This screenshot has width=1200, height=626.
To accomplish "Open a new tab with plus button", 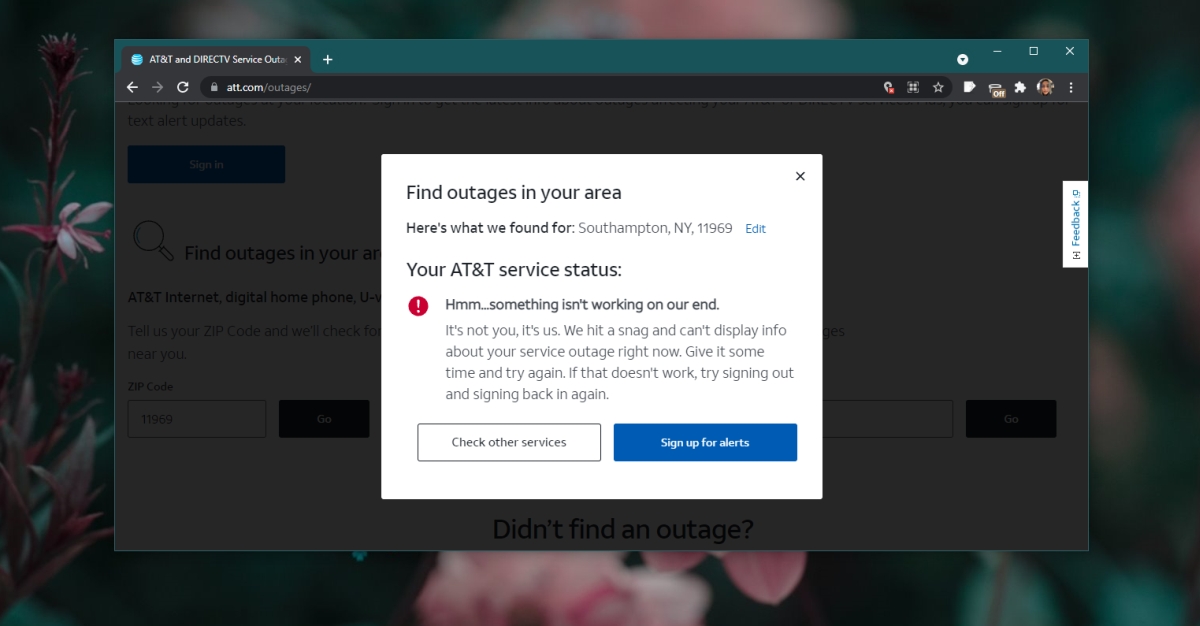I will 327,59.
